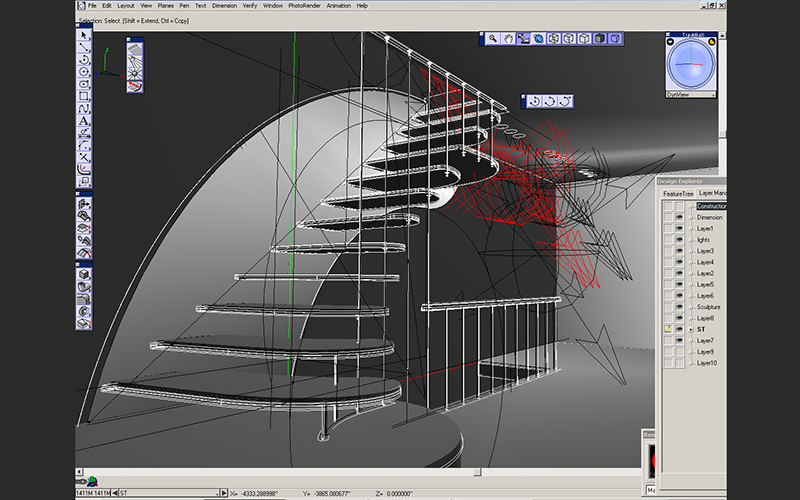Switch to the Layer Manager tab
This screenshot has height=500, width=800.
pos(712,193)
